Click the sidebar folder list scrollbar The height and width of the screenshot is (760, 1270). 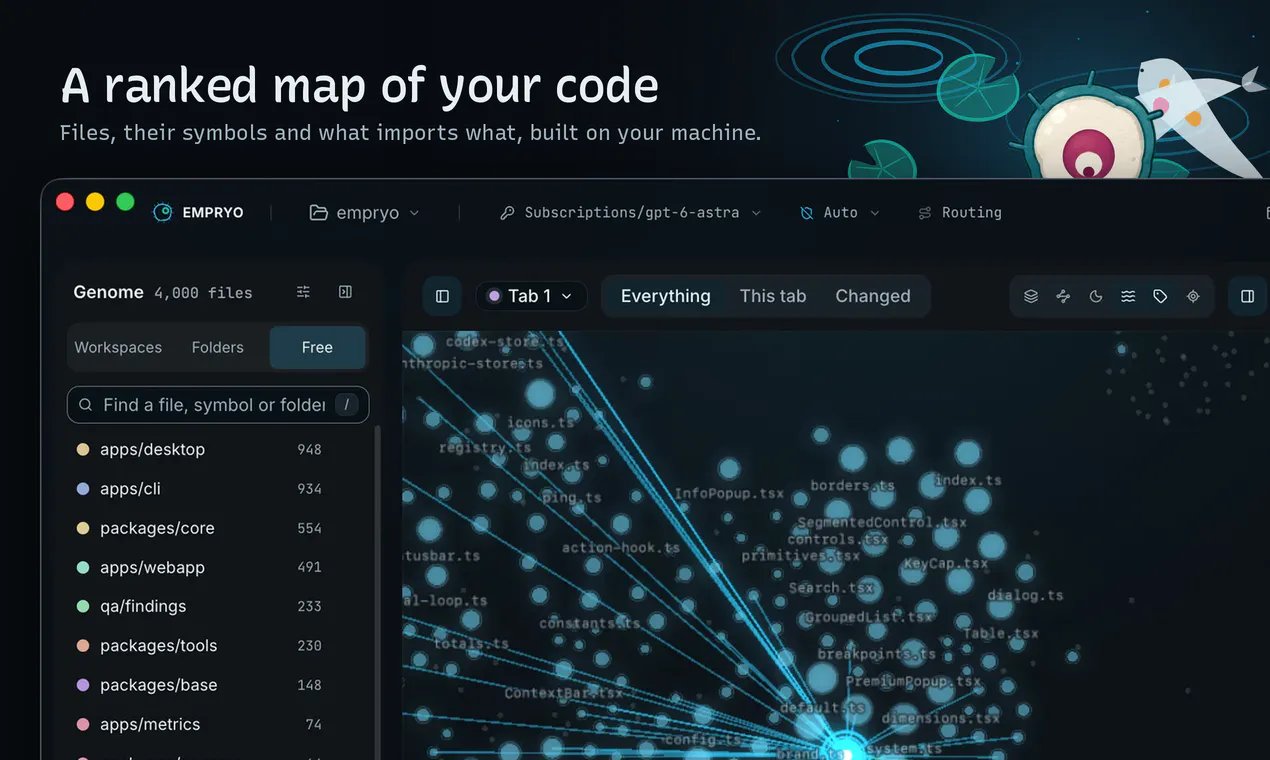(x=377, y=592)
